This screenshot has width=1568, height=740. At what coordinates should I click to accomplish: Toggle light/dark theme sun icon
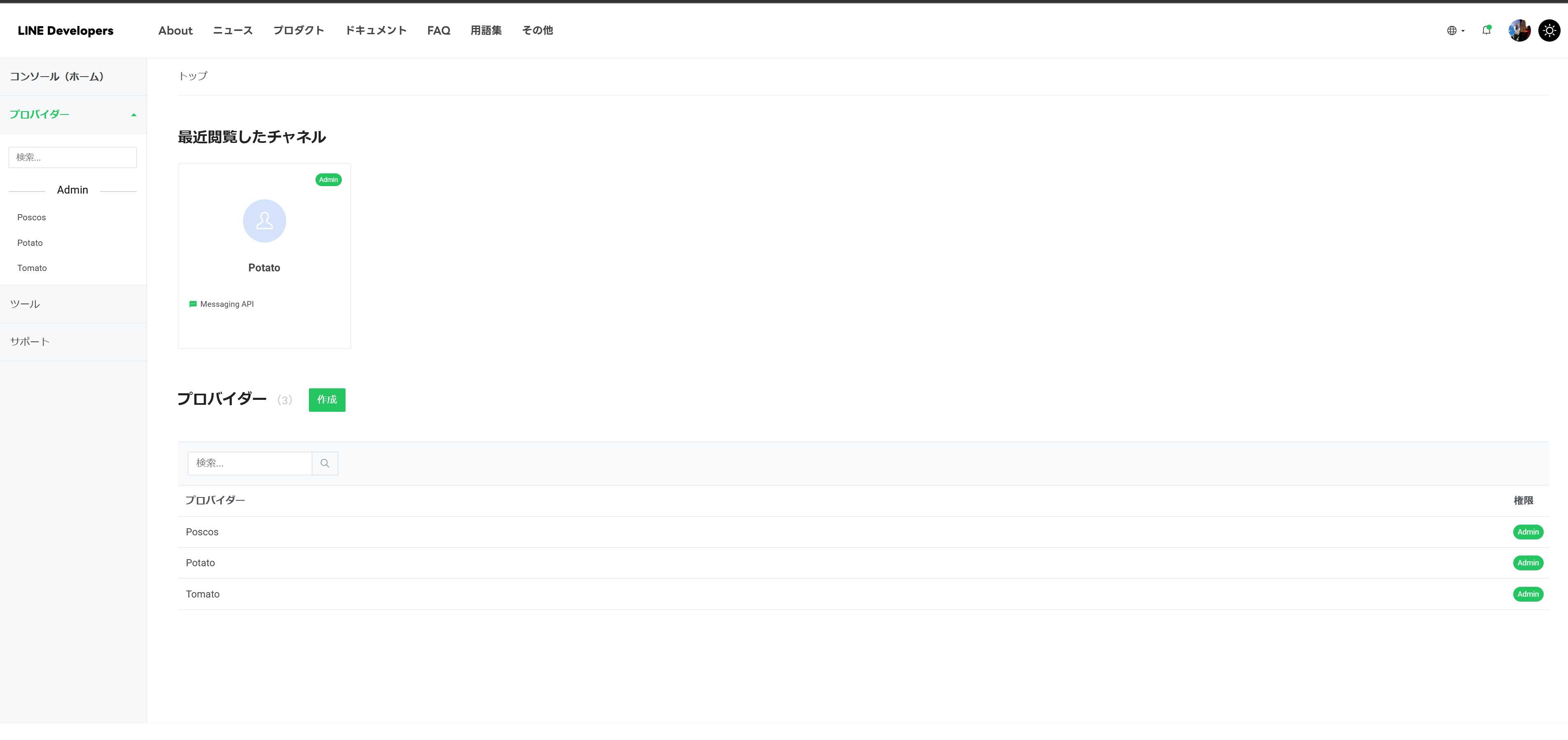[x=1549, y=30]
